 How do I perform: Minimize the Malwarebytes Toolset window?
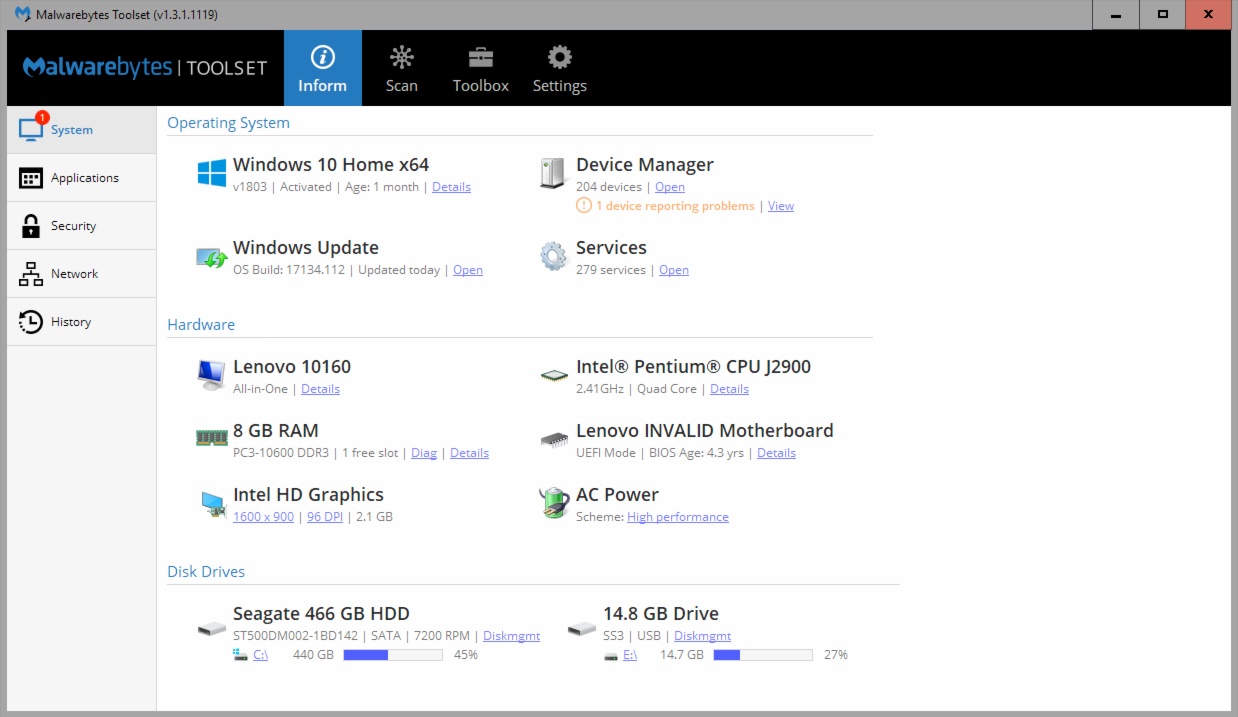(x=1116, y=14)
